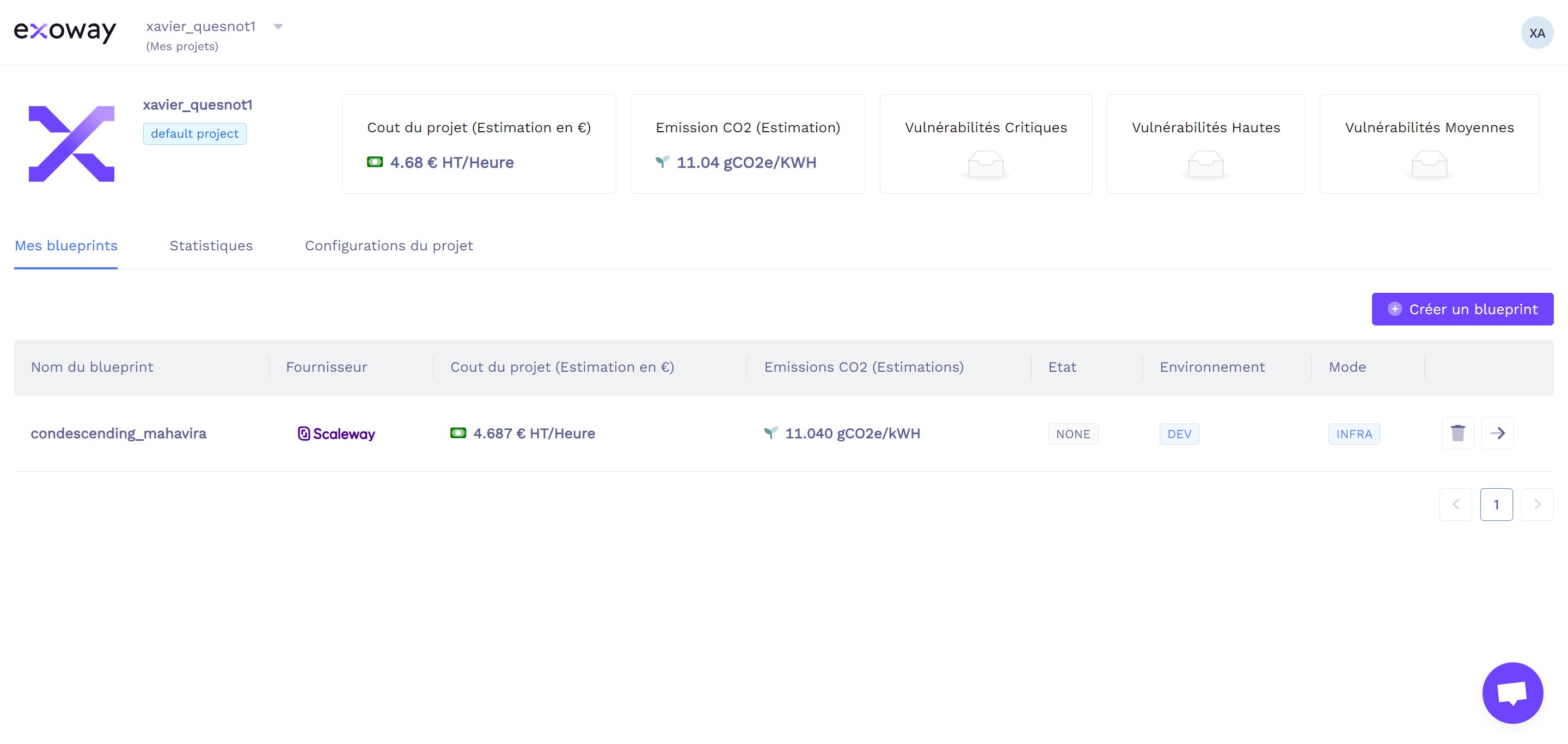Open the project selector dropdown arrow
1568x744 pixels.
click(x=278, y=27)
